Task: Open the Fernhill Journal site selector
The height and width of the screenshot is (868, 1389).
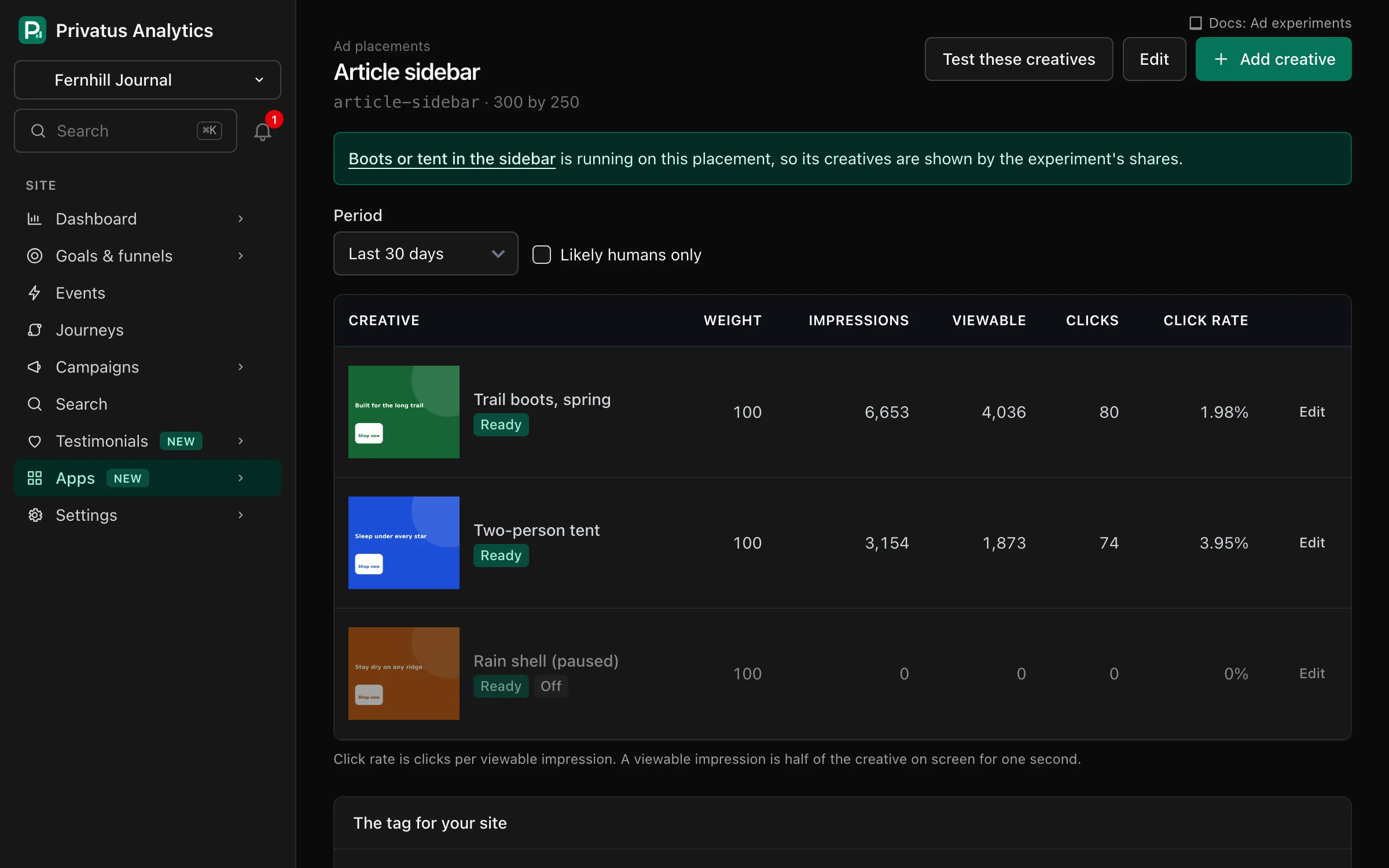Action: point(148,80)
